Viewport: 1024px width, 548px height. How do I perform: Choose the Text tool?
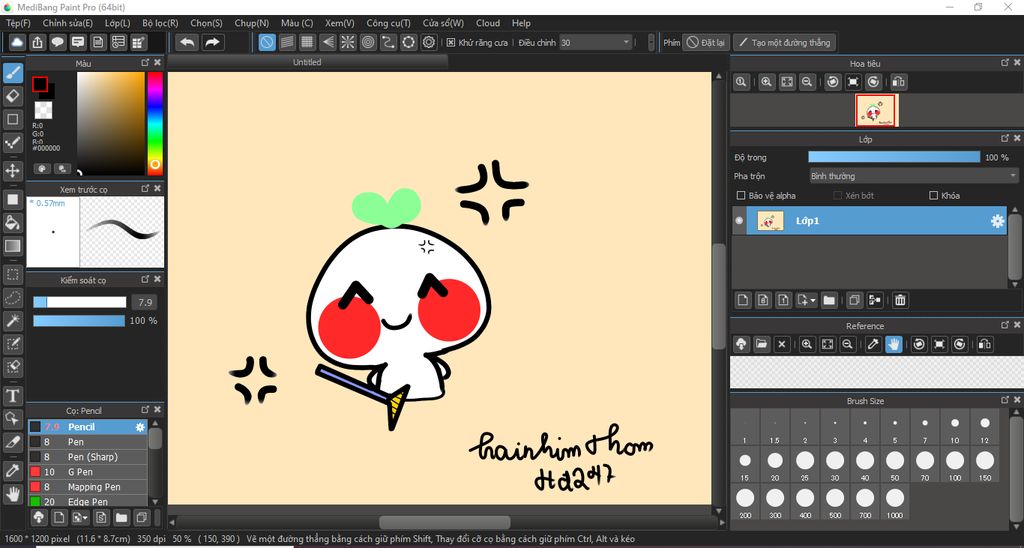[x=13, y=396]
